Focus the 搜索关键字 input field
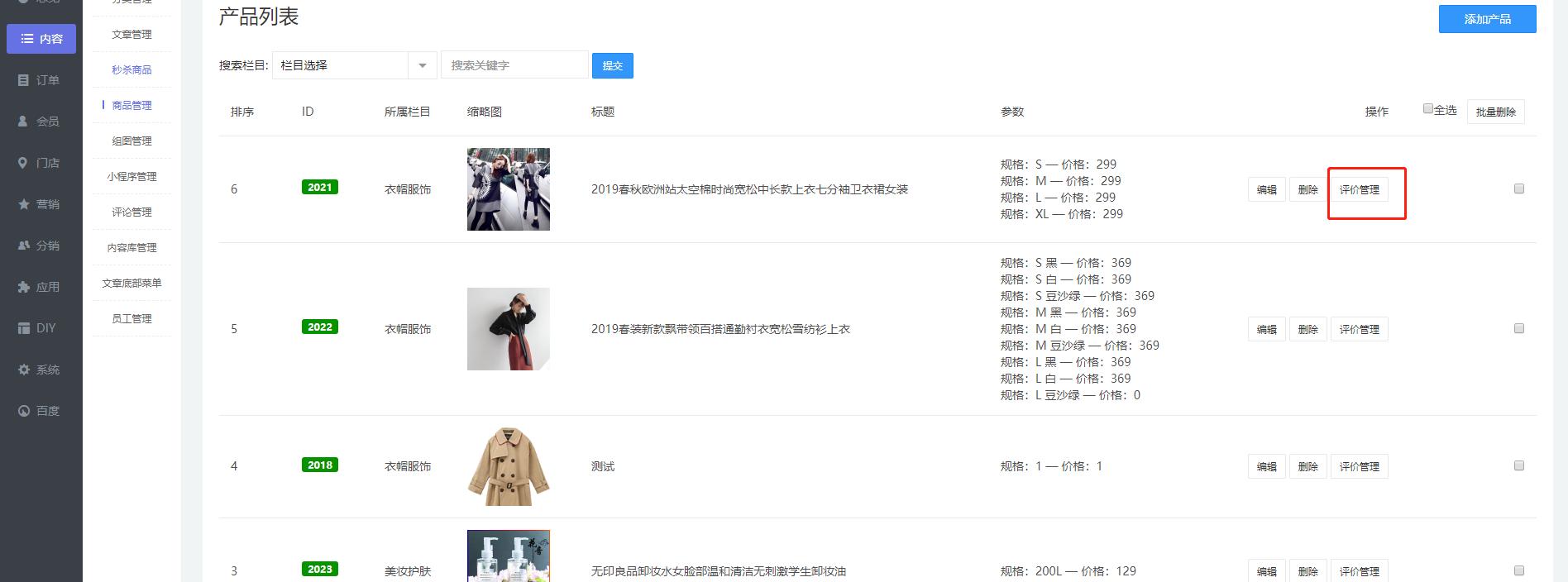1568x582 pixels. pos(514,65)
